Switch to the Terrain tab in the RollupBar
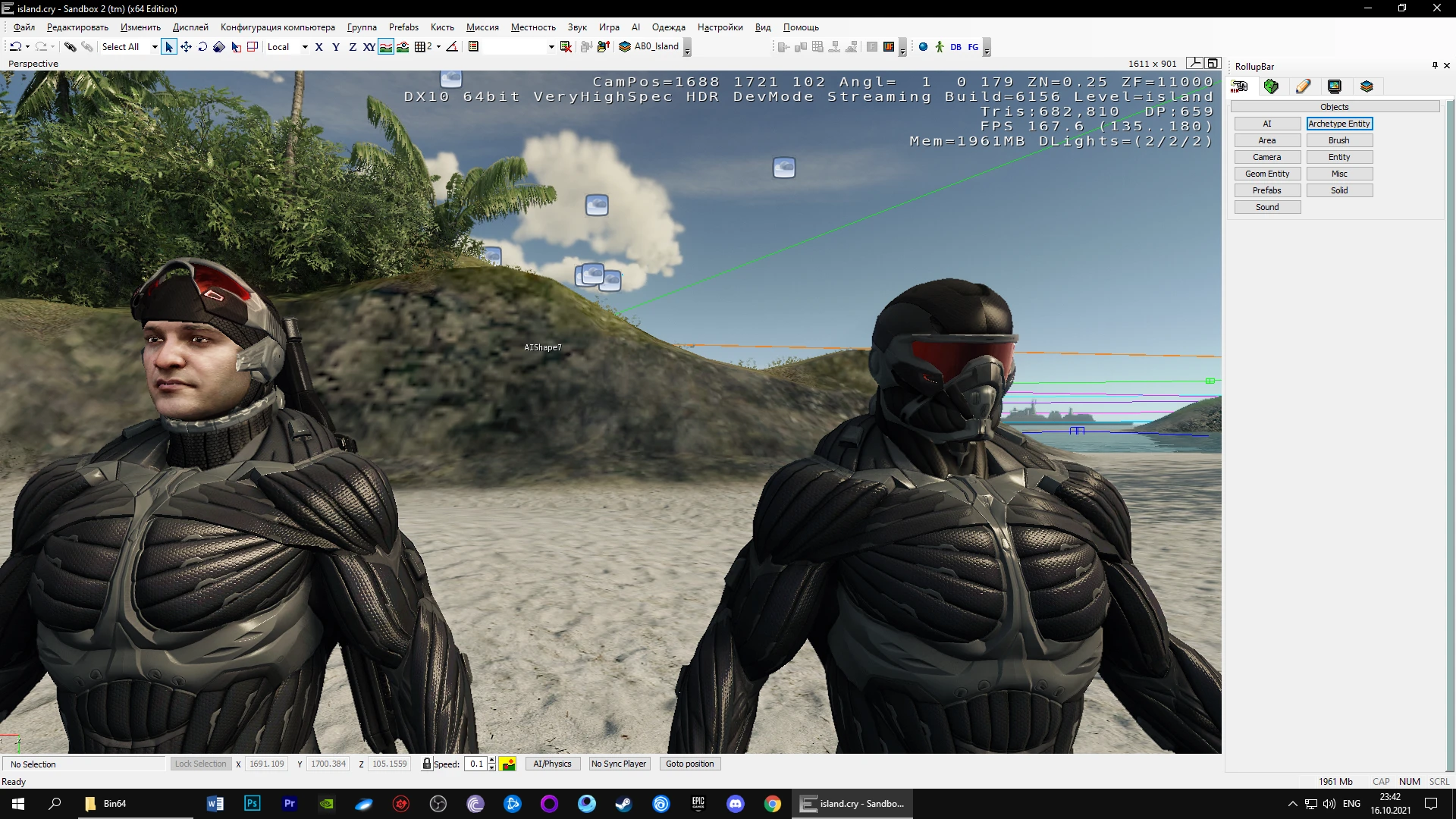The width and height of the screenshot is (1456, 819). point(1271,86)
